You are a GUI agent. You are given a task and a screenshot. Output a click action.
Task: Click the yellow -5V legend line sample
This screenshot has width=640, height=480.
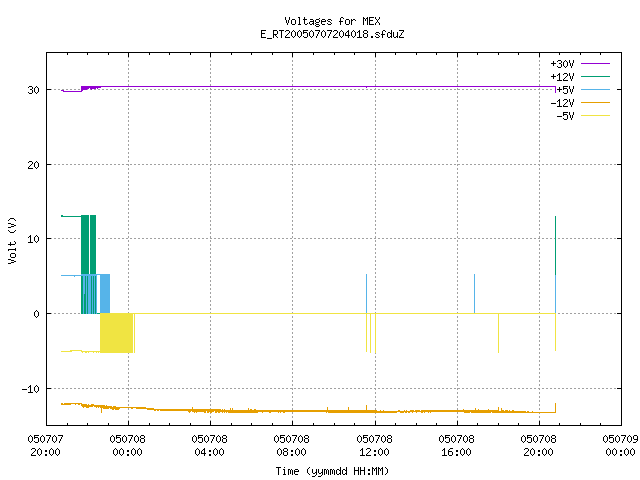(595, 116)
